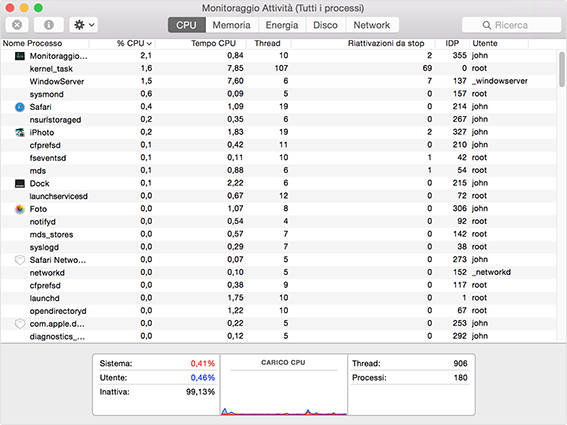The width and height of the screenshot is (567, 425).
Task: Sort by Nome Processo column header
Action: tap(45, 43)
